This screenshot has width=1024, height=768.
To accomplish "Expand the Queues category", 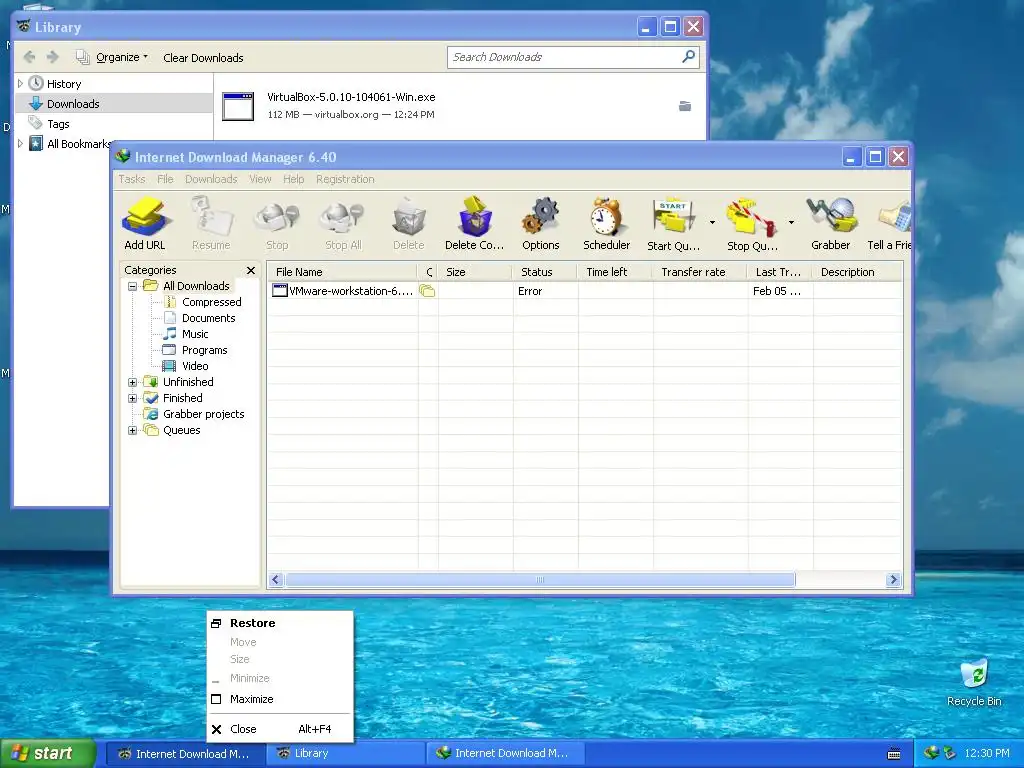I will coord(133,430).
